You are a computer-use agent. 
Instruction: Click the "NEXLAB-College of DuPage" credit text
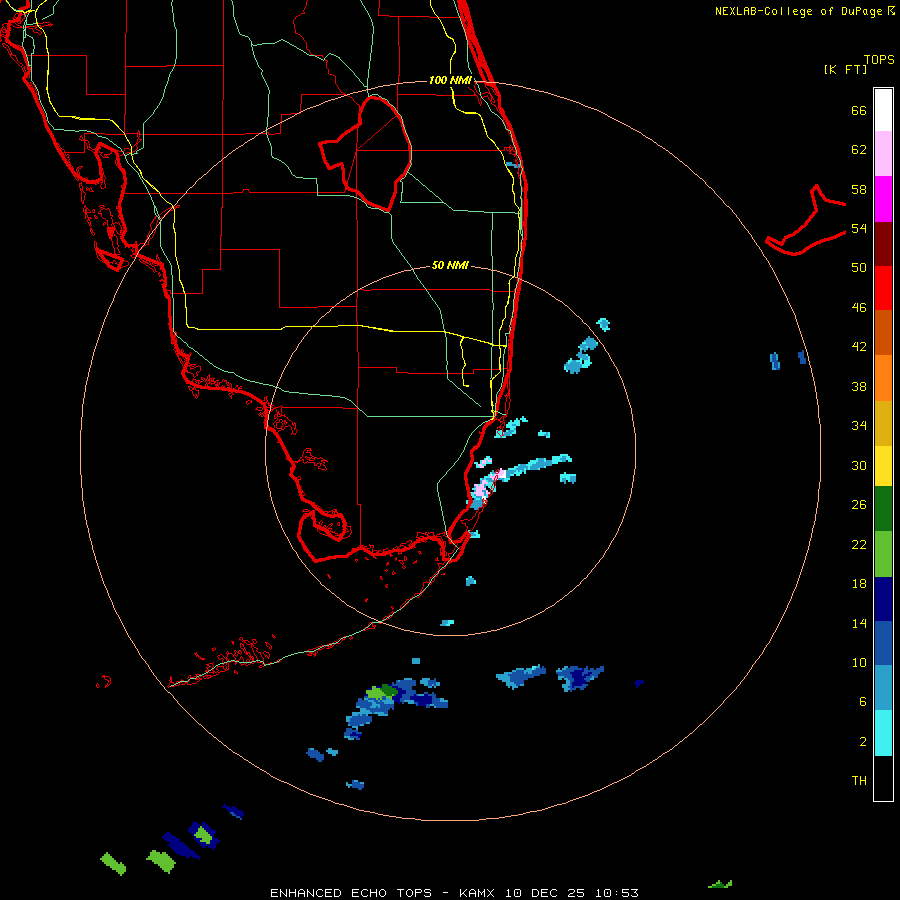(x=798, y=11)
